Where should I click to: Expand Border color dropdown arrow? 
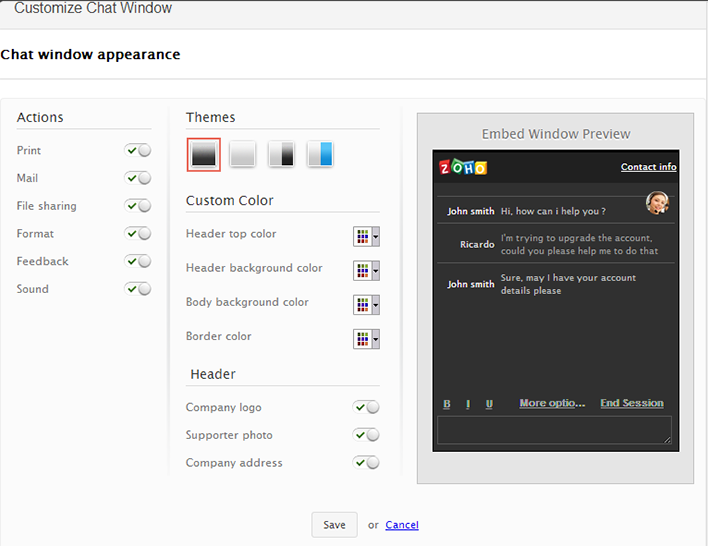tap(376, 339)
